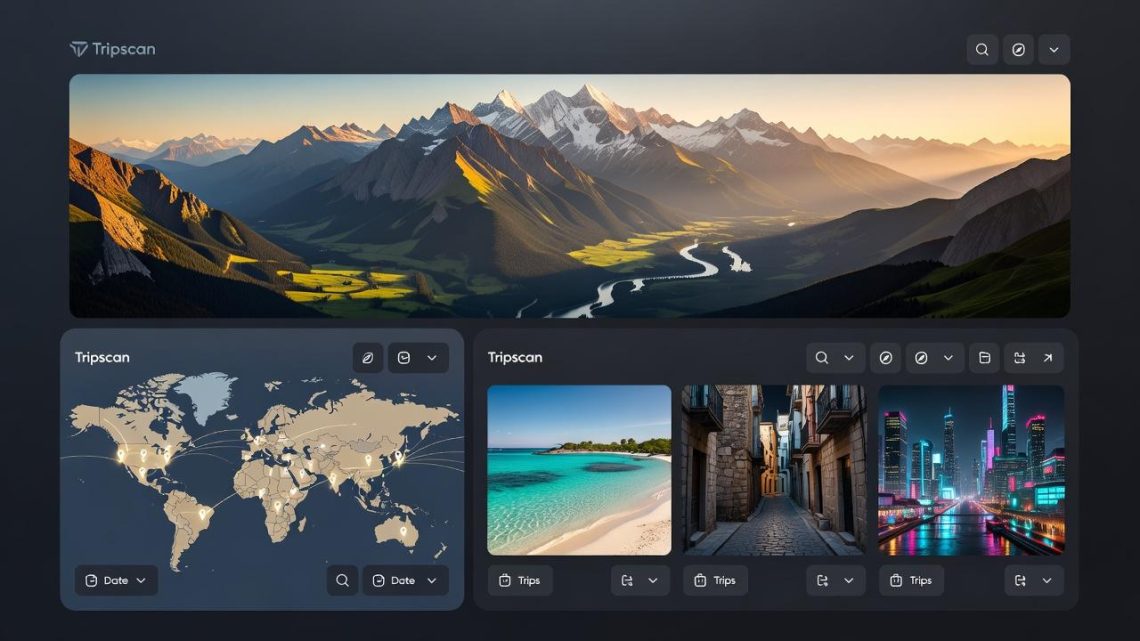Click the share icon under the beach photo
The height and width of the screenshot is (641, 1140).
[x=627, y=581]
